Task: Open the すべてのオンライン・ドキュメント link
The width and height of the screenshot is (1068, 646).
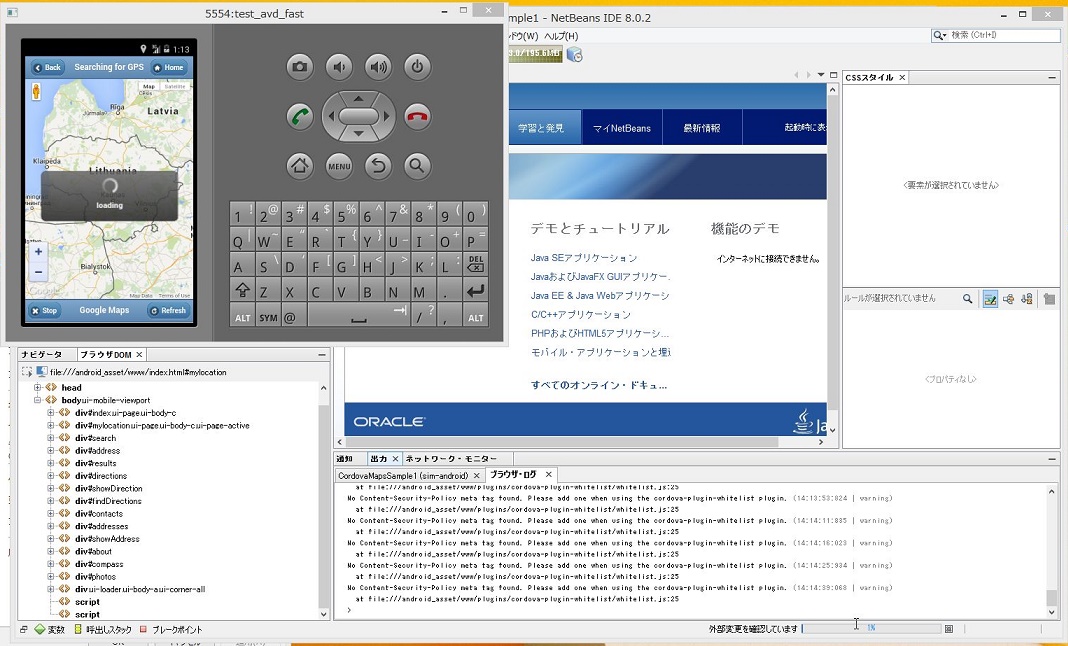Action: pos(599,385)
